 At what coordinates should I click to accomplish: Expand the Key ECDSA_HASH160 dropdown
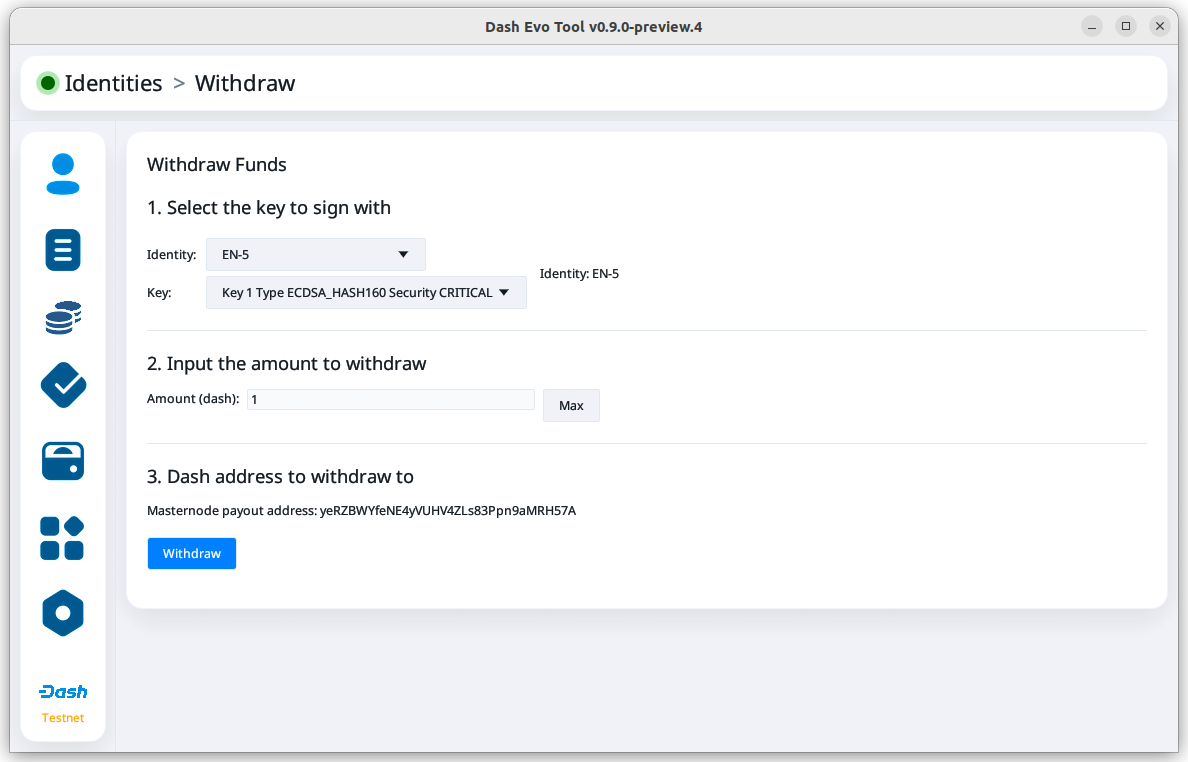point(366,293)
